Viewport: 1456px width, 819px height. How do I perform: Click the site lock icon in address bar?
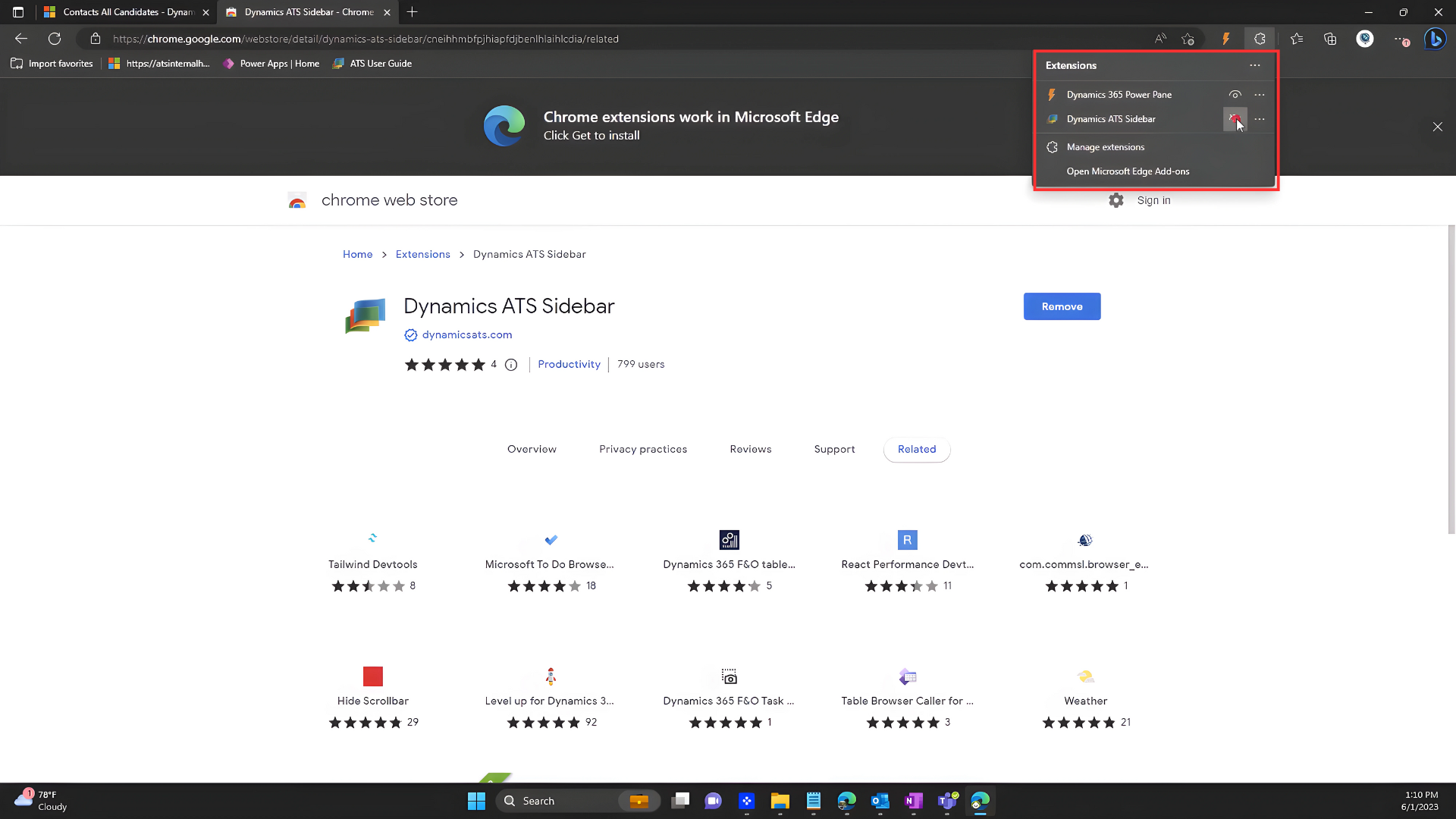click(96, 39)
